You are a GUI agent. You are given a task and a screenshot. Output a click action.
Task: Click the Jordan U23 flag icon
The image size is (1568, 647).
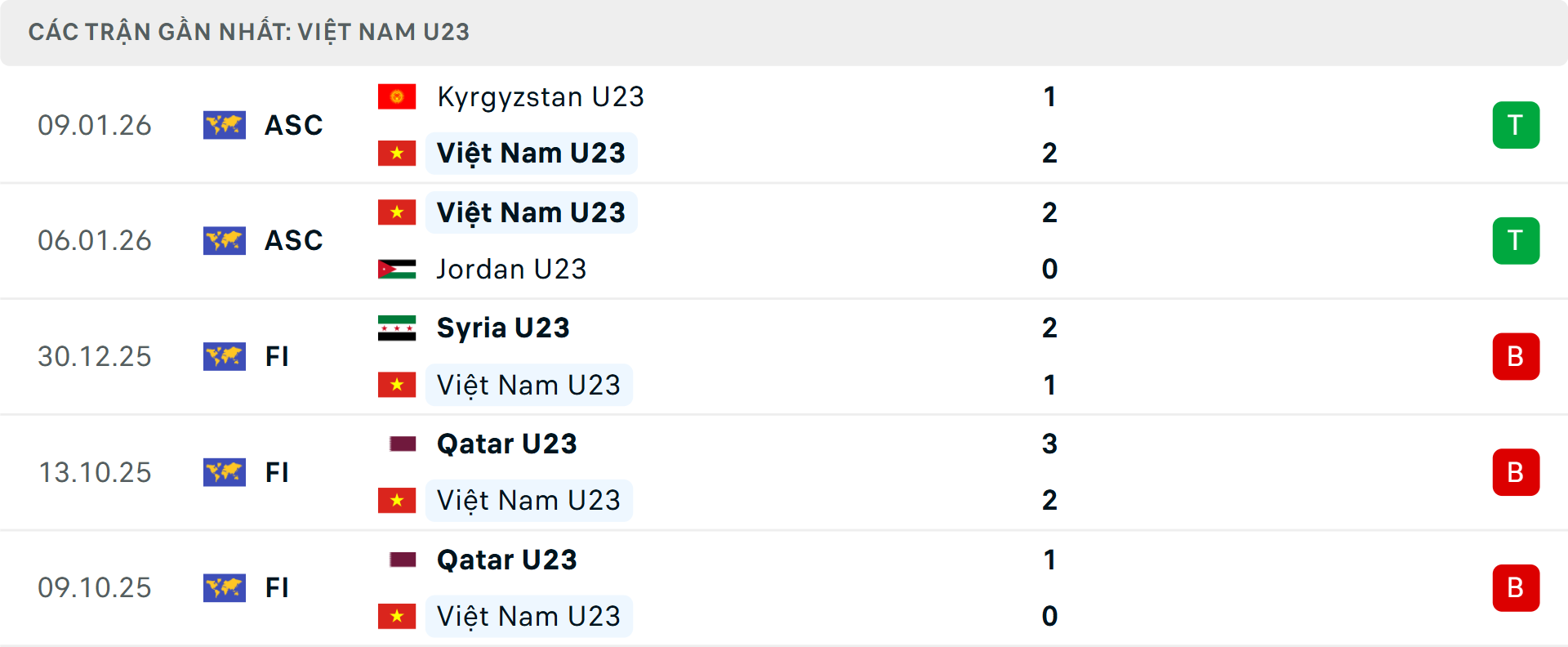coord(398,269)
